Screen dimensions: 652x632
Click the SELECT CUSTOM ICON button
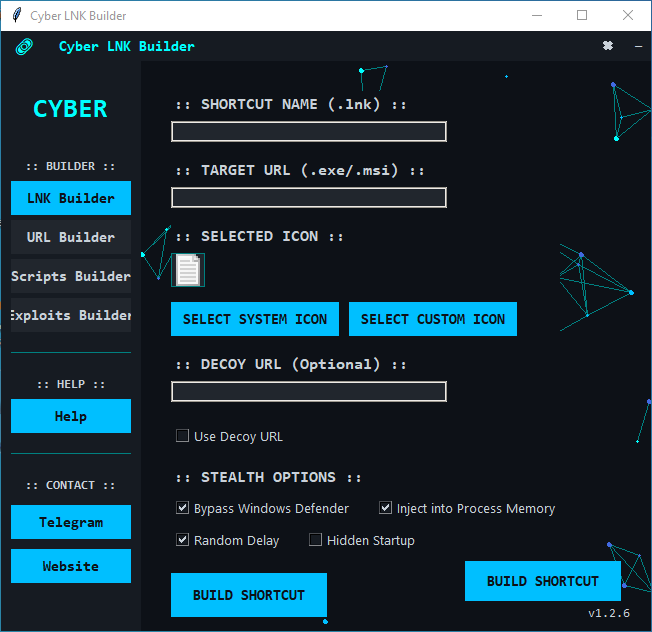(x=433, y=319)
